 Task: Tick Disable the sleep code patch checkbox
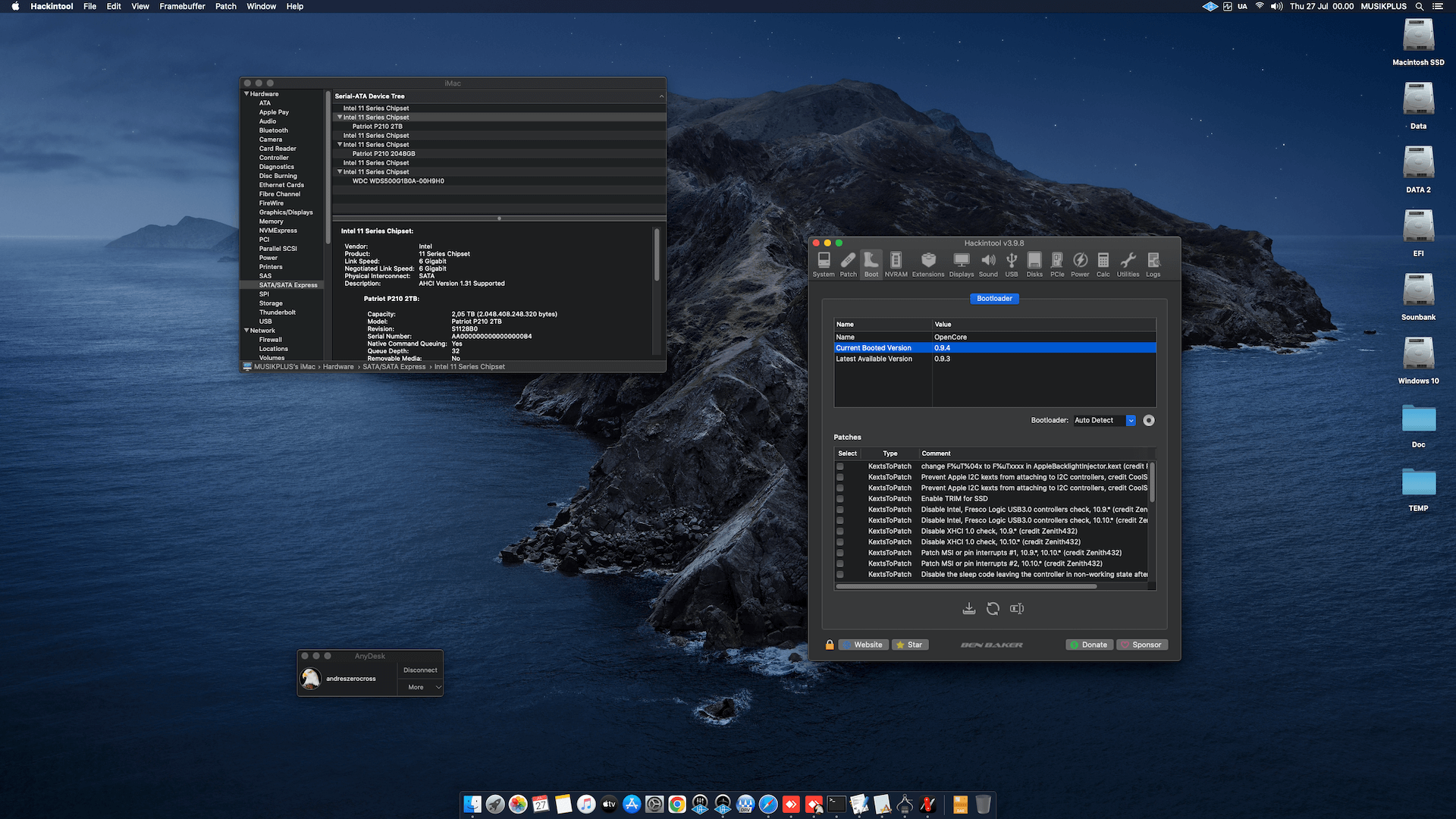[x=839, y=574]
